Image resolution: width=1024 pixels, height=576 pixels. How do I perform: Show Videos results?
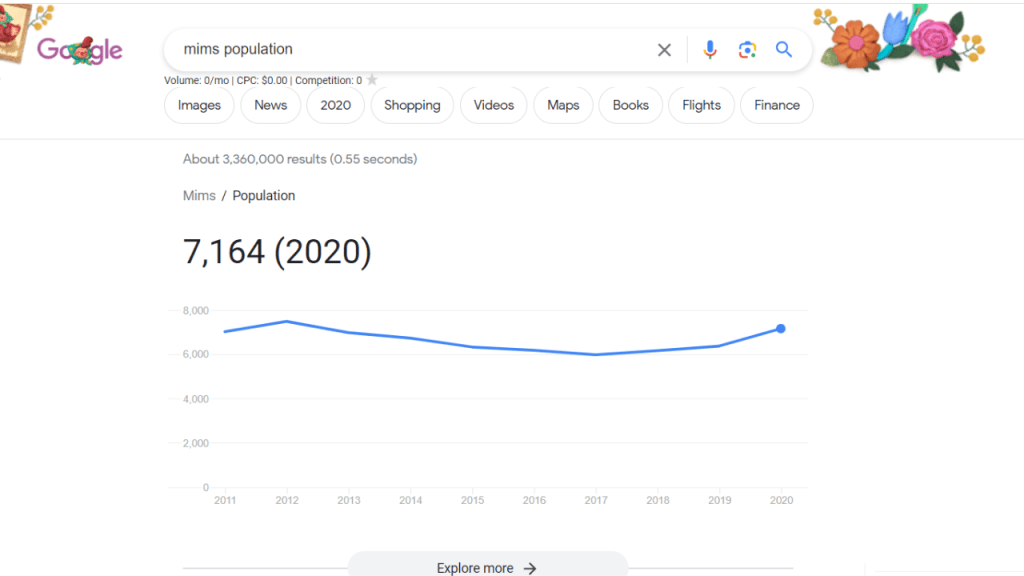coord(493,105)
